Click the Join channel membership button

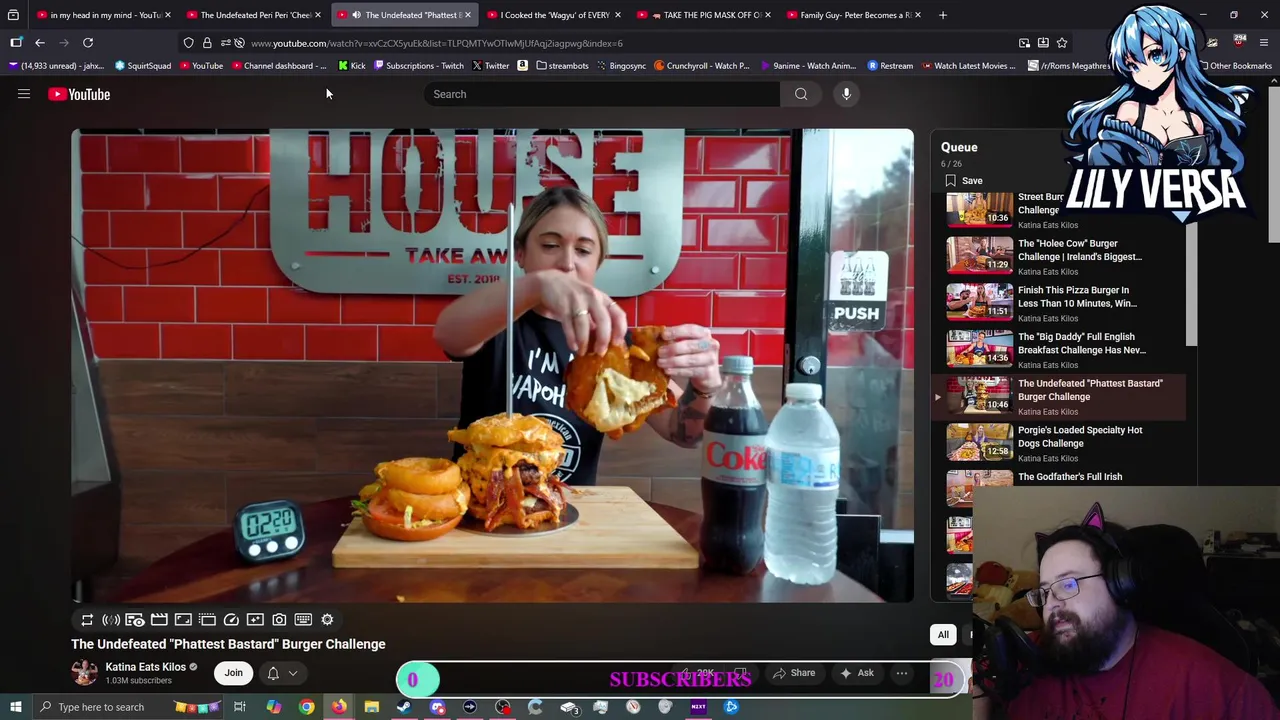pos(233,673)
